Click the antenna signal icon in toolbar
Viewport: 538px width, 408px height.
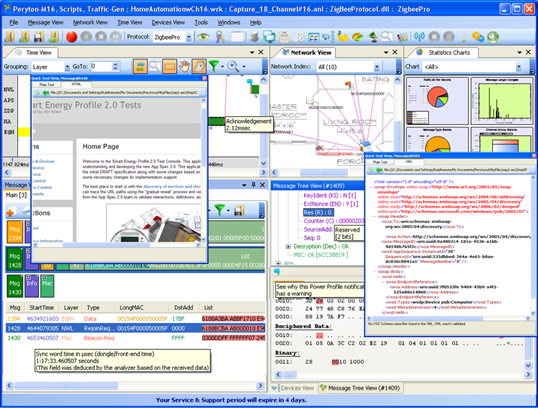click(x=419, y=36)
